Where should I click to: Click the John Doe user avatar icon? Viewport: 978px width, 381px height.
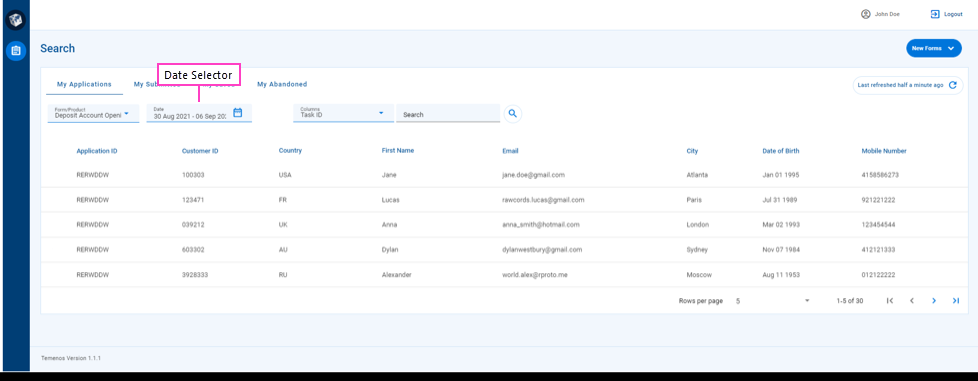(x=866, y=14)
